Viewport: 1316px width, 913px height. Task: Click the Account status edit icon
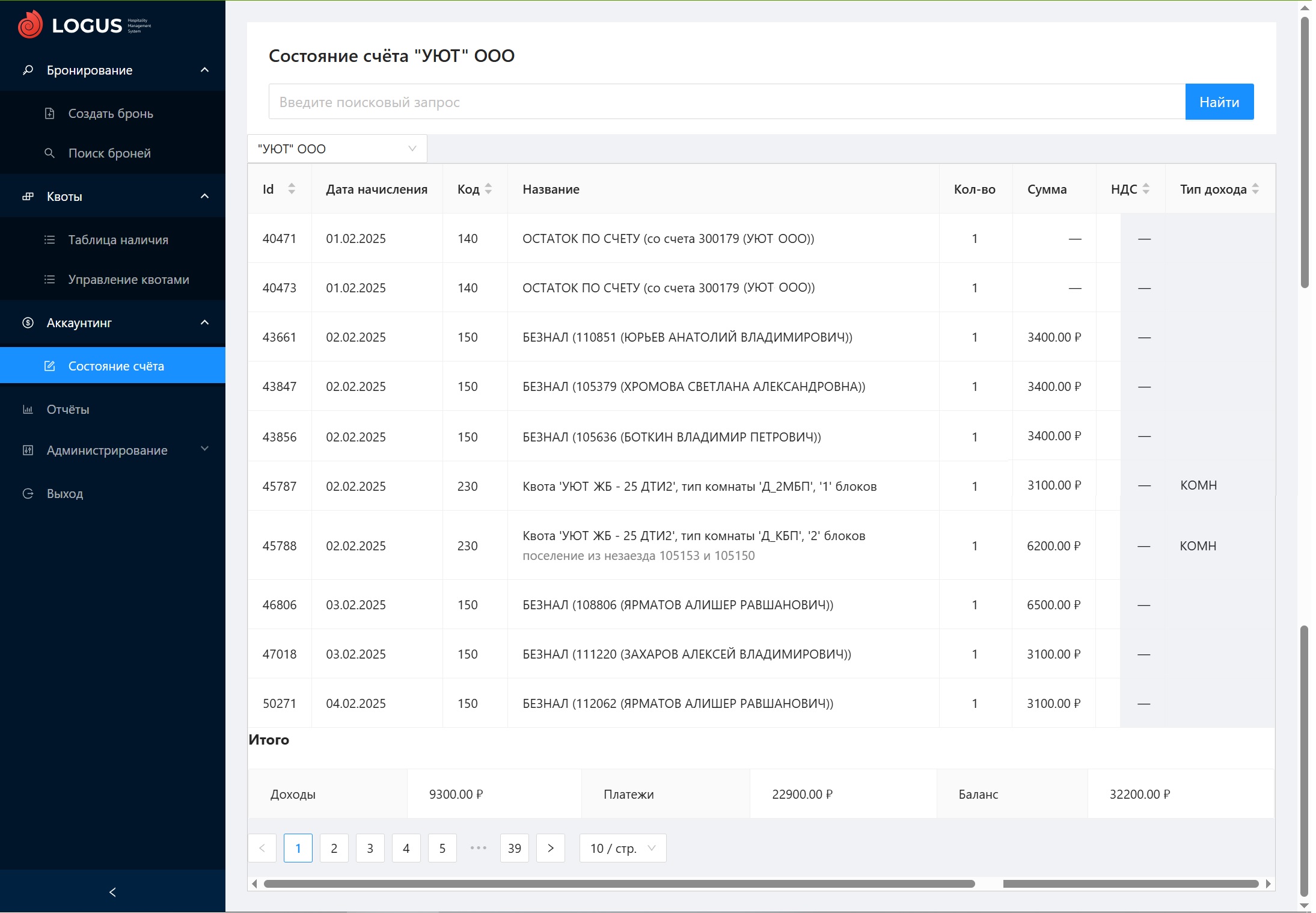pyautogui.click(x=50, y=366)
